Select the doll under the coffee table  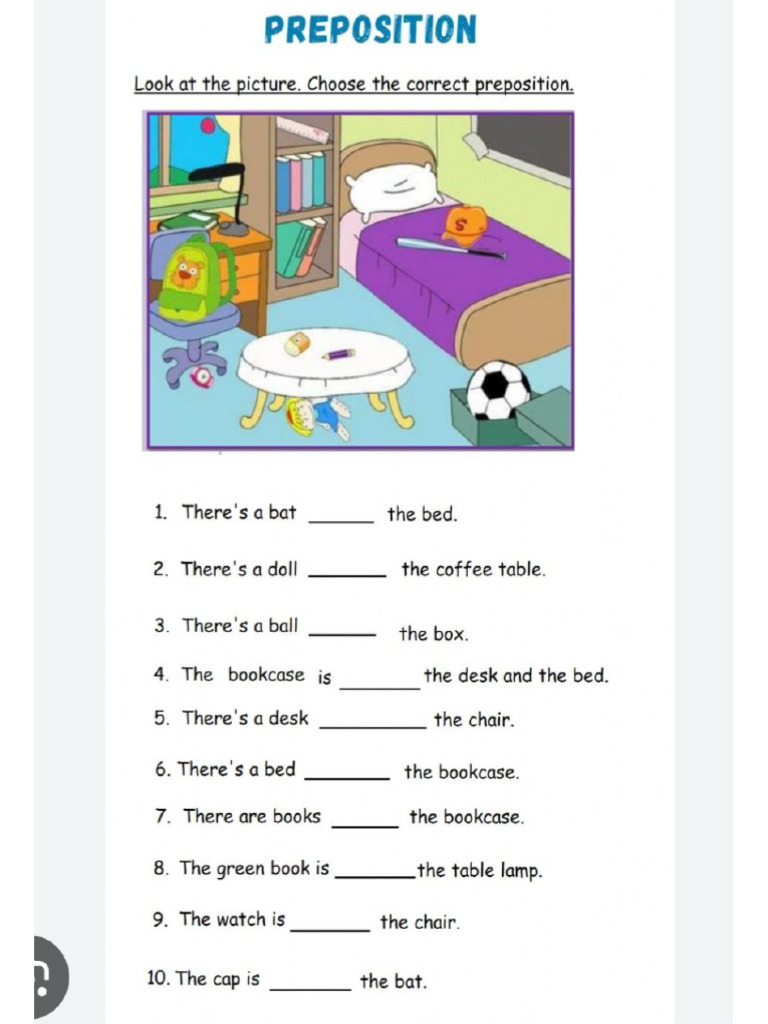[316, 416]
